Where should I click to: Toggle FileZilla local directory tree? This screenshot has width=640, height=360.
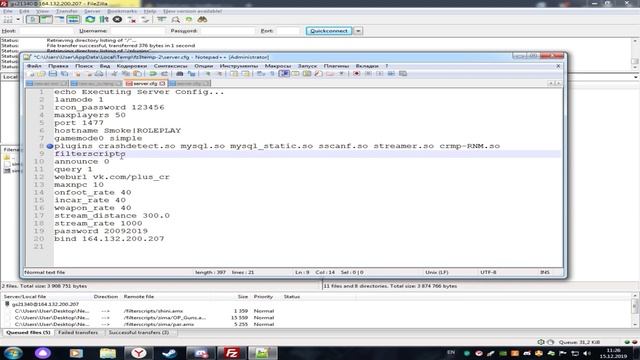pyautogui.click(x=46, y=20)
